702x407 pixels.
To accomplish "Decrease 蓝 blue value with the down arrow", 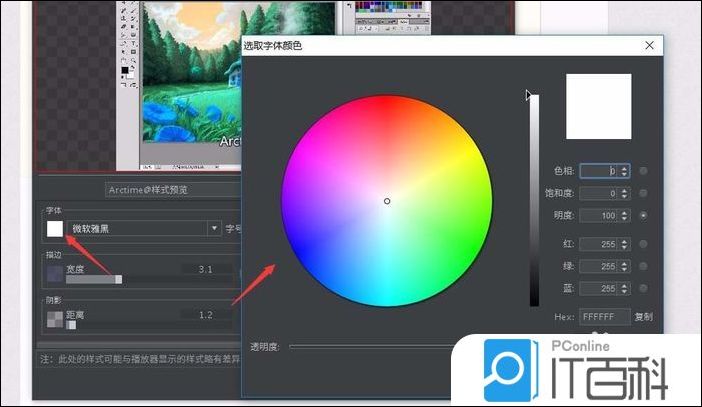I will coord(625,291).
